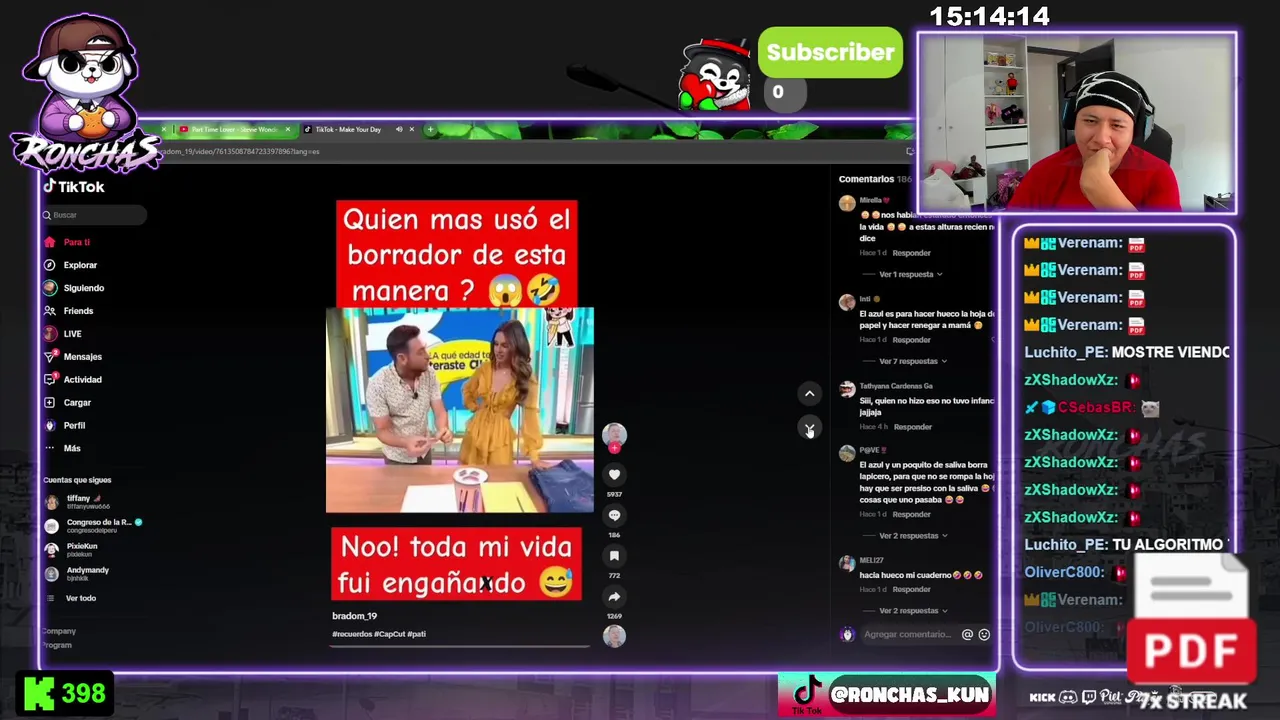Image resolution: width=1280 pixels, height=720 pixels.
Task: Switch to Part Time Lover YouTube tab
Action: point(234,129)
